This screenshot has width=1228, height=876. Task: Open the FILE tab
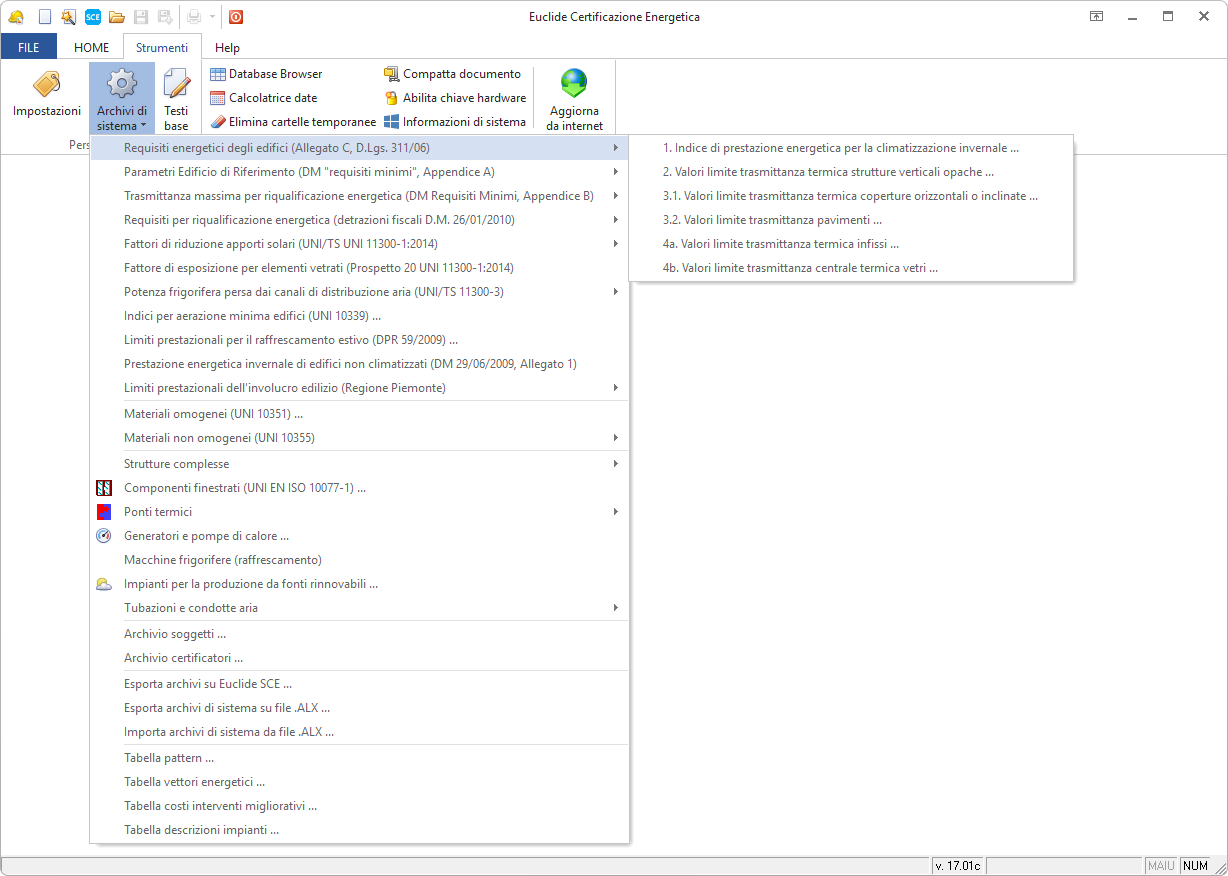click(29, 47)
